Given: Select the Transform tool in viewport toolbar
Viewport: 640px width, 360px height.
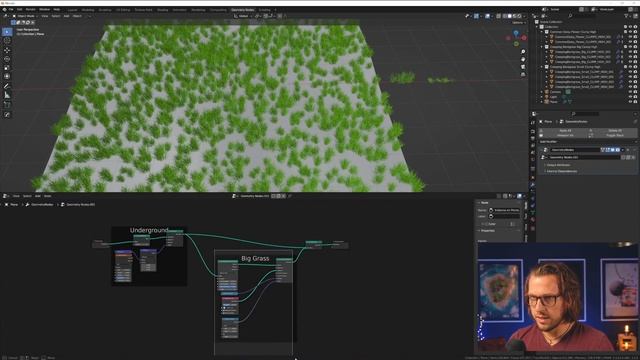Looking at the screenshot, I should click(x=7, y=76).
